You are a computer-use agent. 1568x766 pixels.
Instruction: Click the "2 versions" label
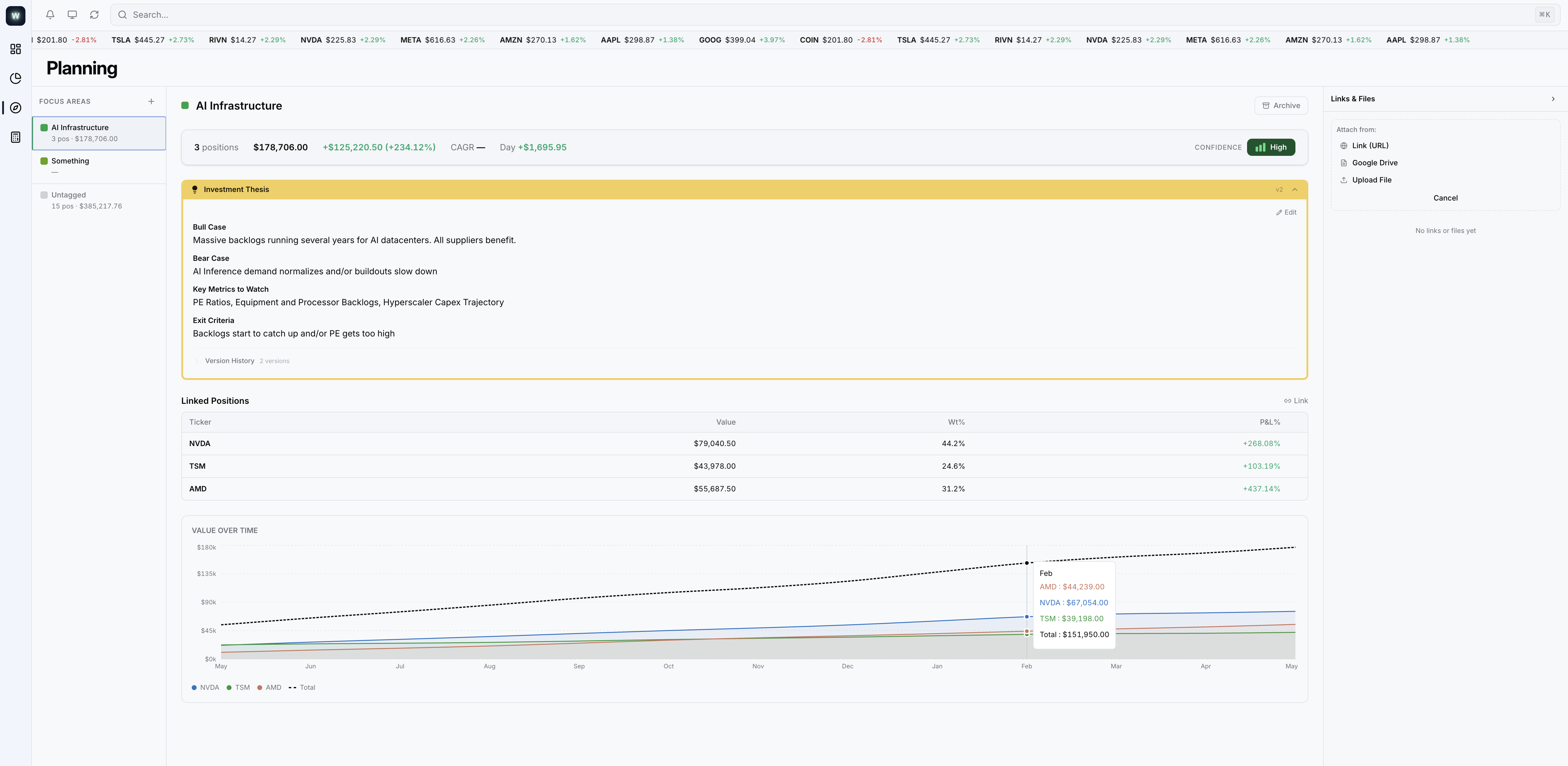point(274,361)
